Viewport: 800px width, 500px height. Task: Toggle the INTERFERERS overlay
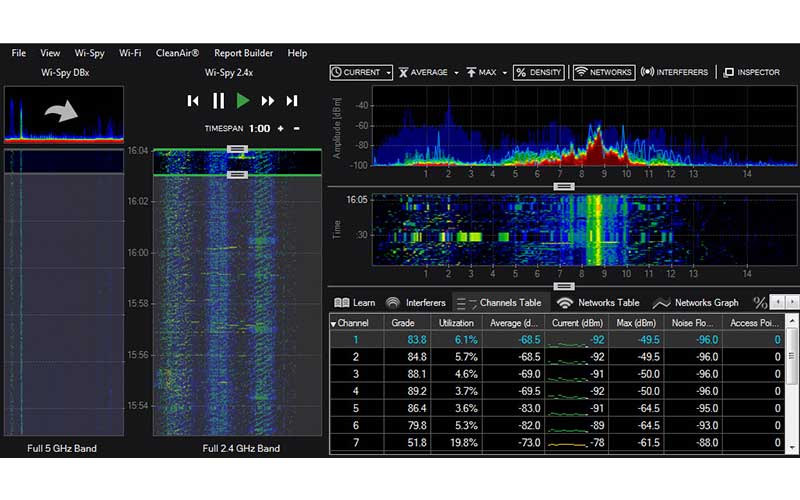click(x=674, y=72)
